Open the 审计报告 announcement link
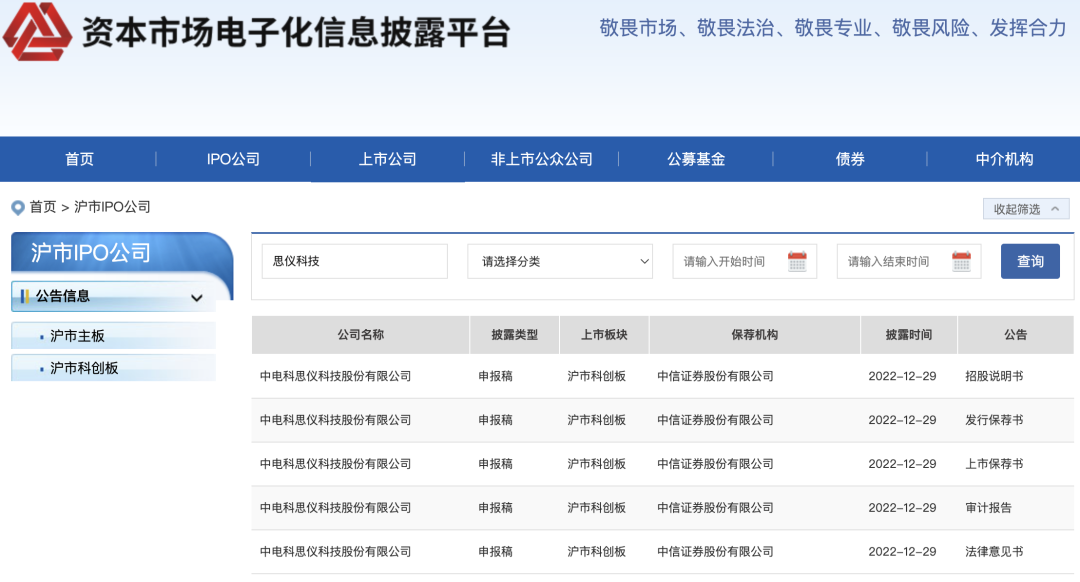 tap(988, 508)
